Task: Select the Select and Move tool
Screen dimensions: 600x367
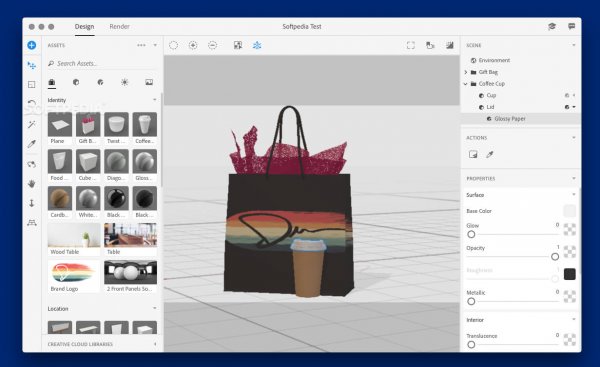Action: pyautogui.click(x=32, y=65)
